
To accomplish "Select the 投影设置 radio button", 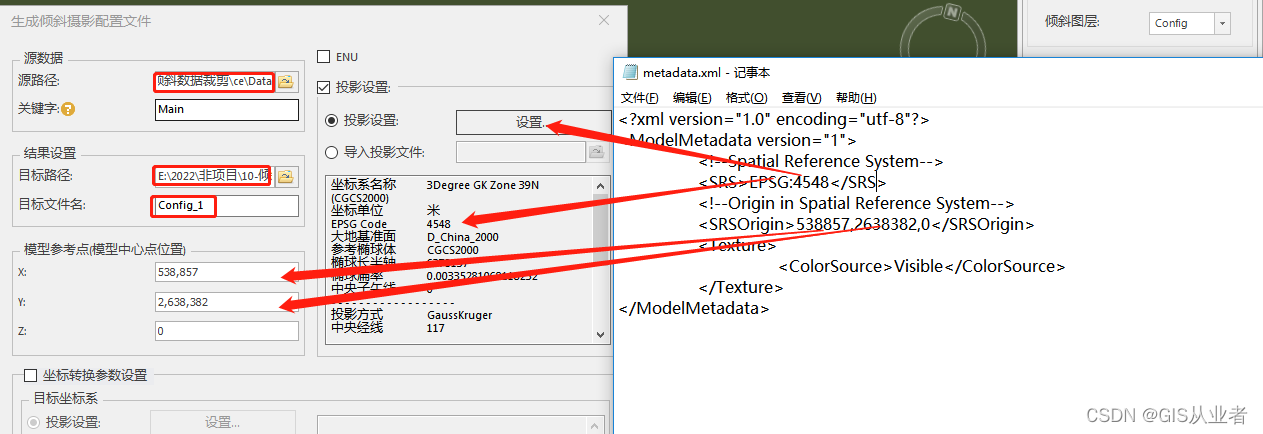I will pos(332,121).
